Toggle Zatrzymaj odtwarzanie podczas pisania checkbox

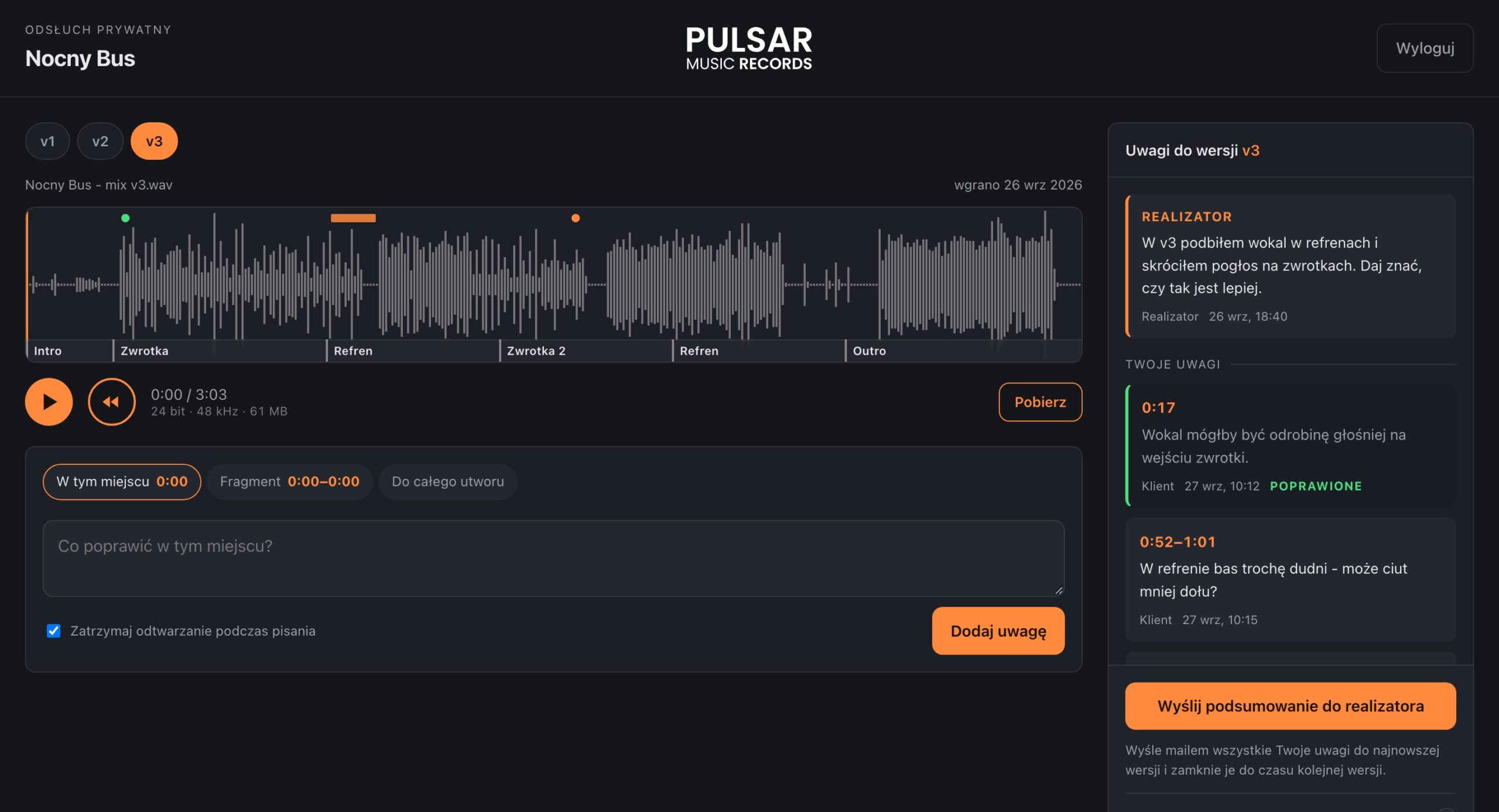click(x=53, y=631)
